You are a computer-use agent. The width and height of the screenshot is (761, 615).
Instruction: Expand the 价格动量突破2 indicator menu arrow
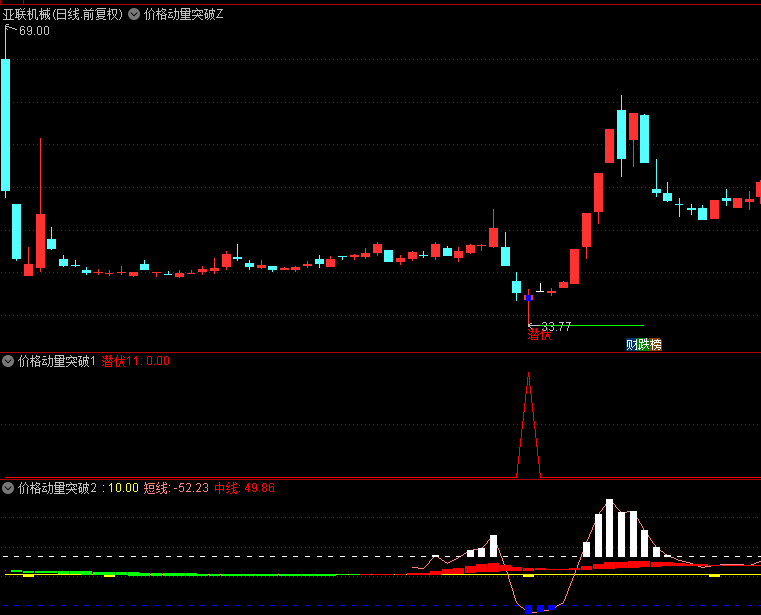(8, 488)
